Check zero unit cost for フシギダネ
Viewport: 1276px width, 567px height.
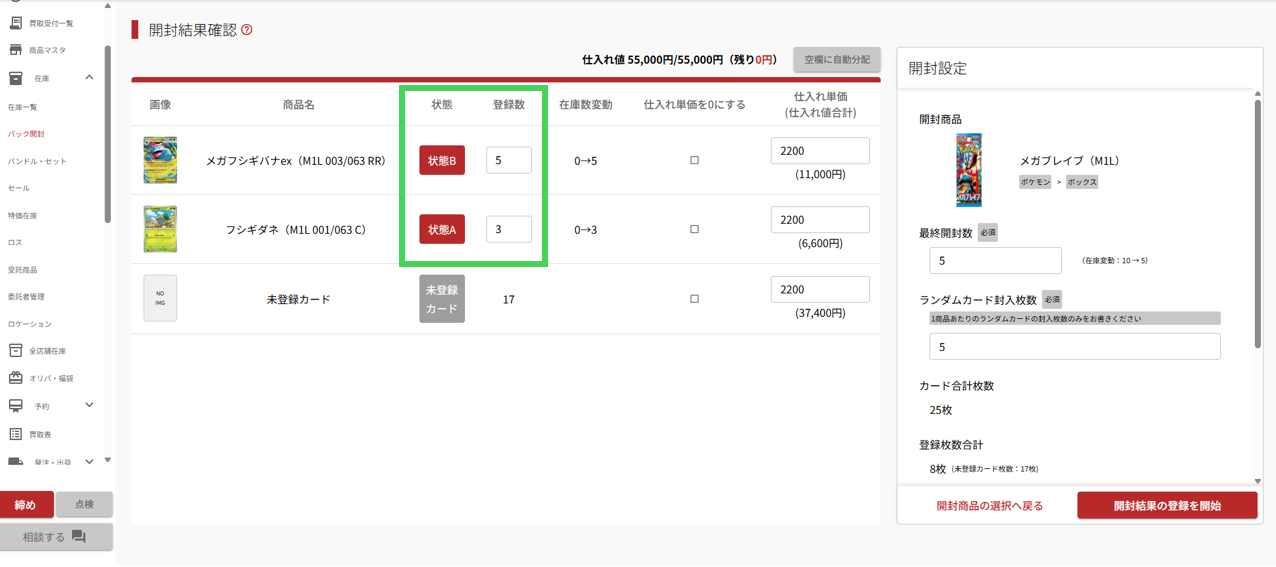pos(694,229)
